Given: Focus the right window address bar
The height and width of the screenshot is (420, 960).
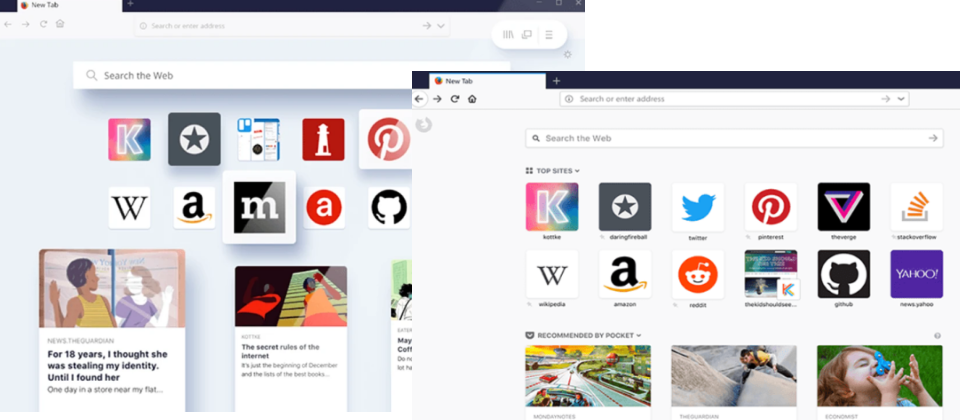Looking at the screenshot, I should tap(734, 99).
